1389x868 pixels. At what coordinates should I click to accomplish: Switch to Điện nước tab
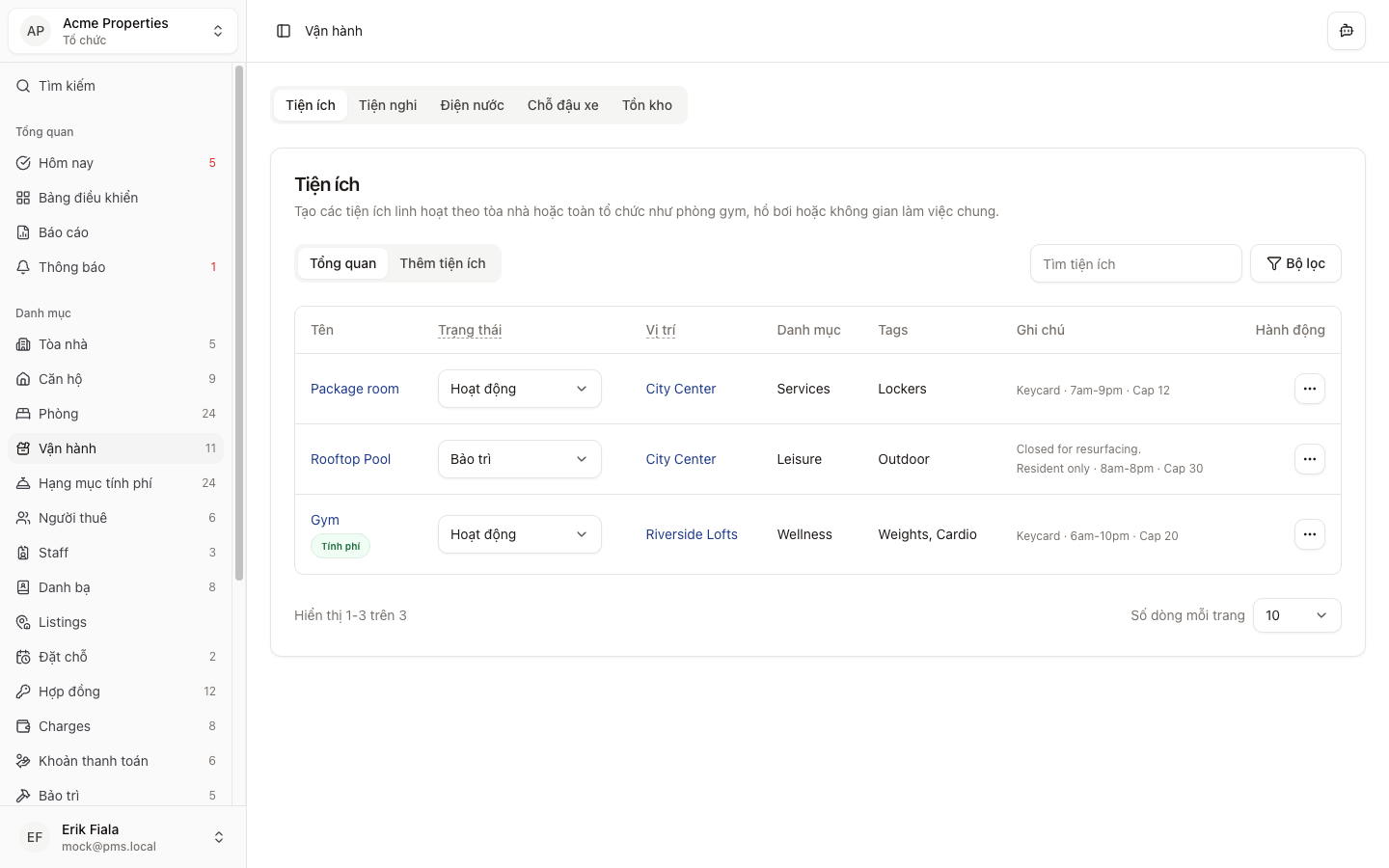[x=472, y=105]
